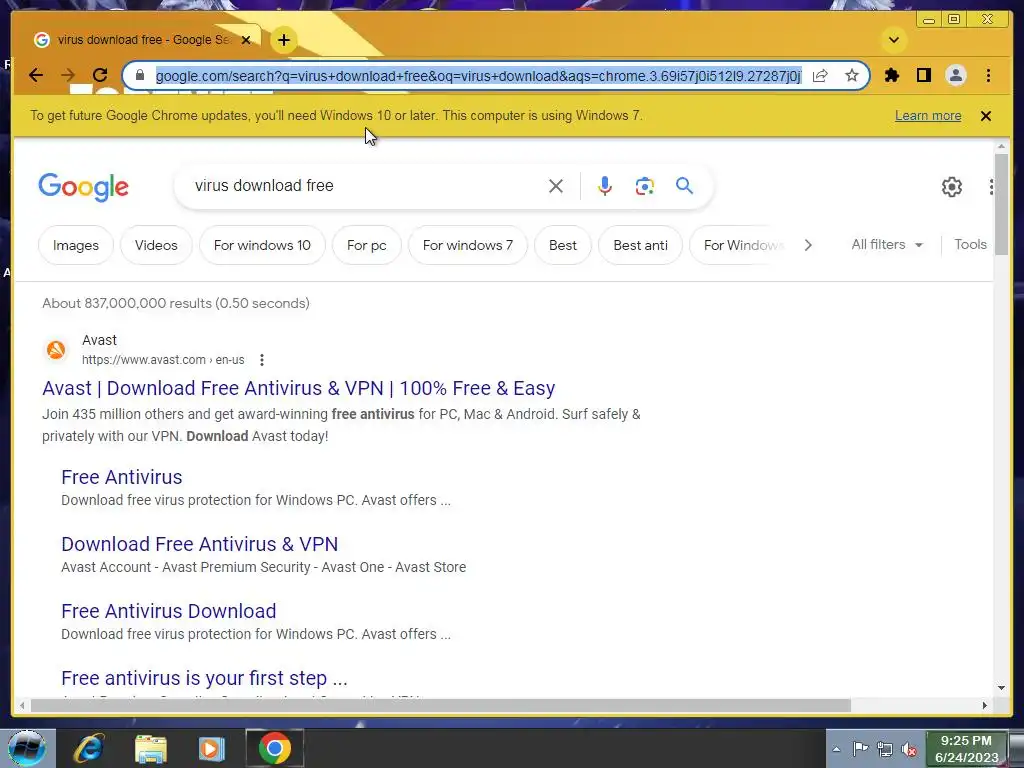Switch to Videos results
1024x768 pixels.
click(x=156, y=246)
